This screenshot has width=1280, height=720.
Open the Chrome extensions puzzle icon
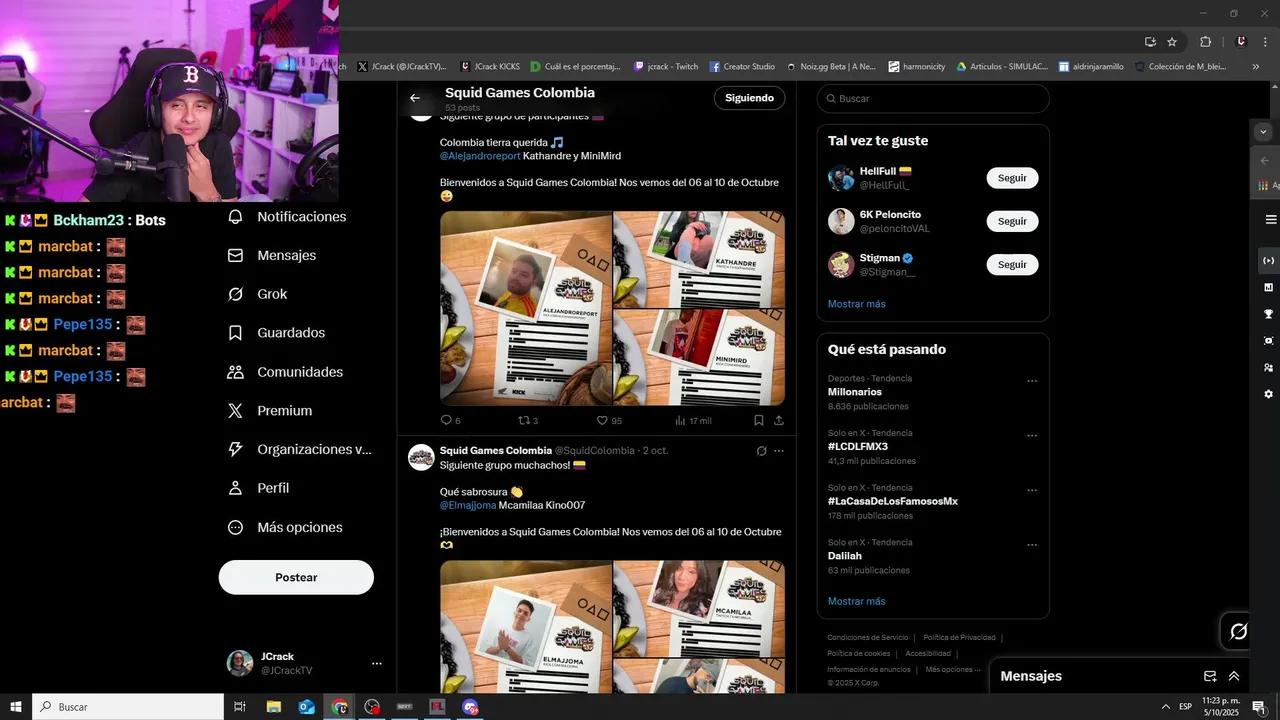[x=1205, y=42]
